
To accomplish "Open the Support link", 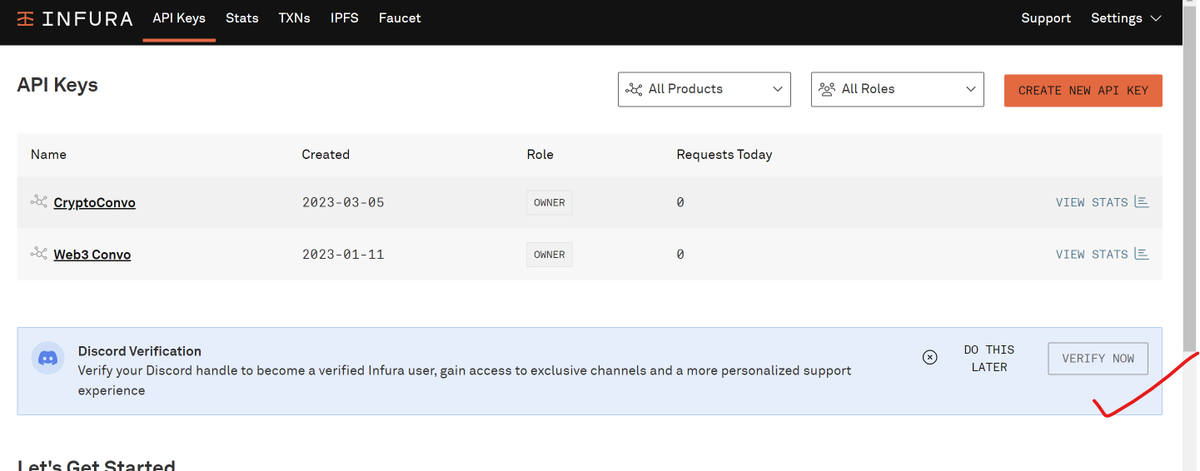I will pos(1045,18).
